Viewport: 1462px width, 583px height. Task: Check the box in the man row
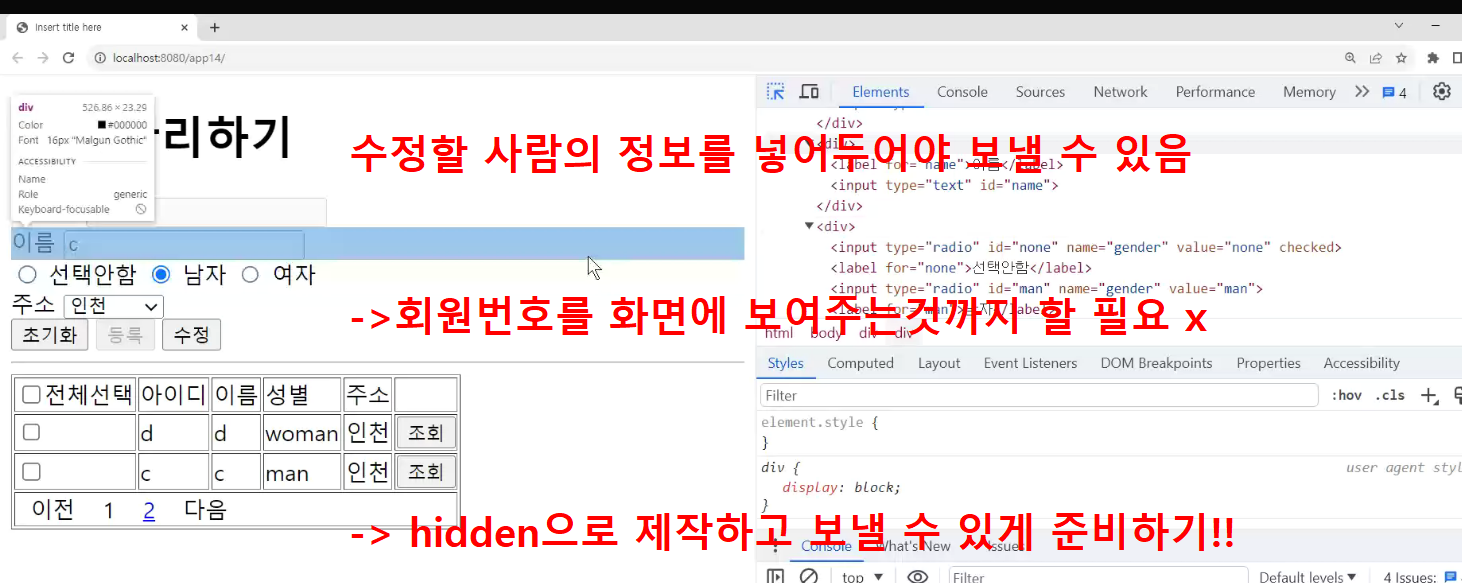31,471
